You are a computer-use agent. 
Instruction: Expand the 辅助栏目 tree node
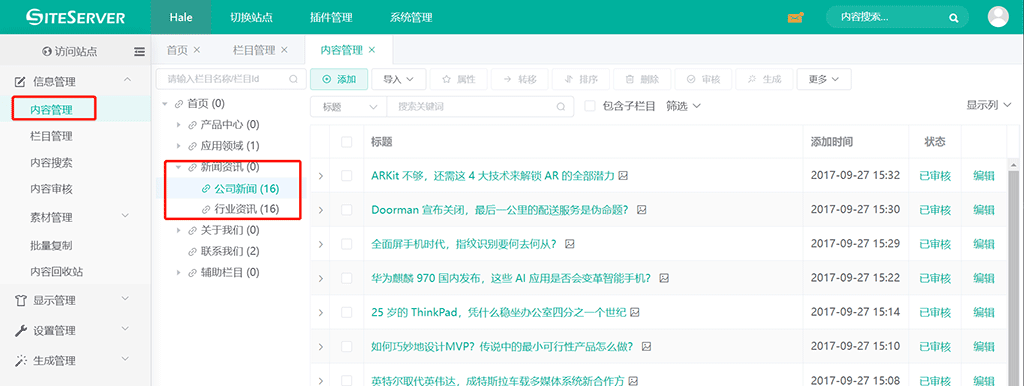(x=179, y=272)
